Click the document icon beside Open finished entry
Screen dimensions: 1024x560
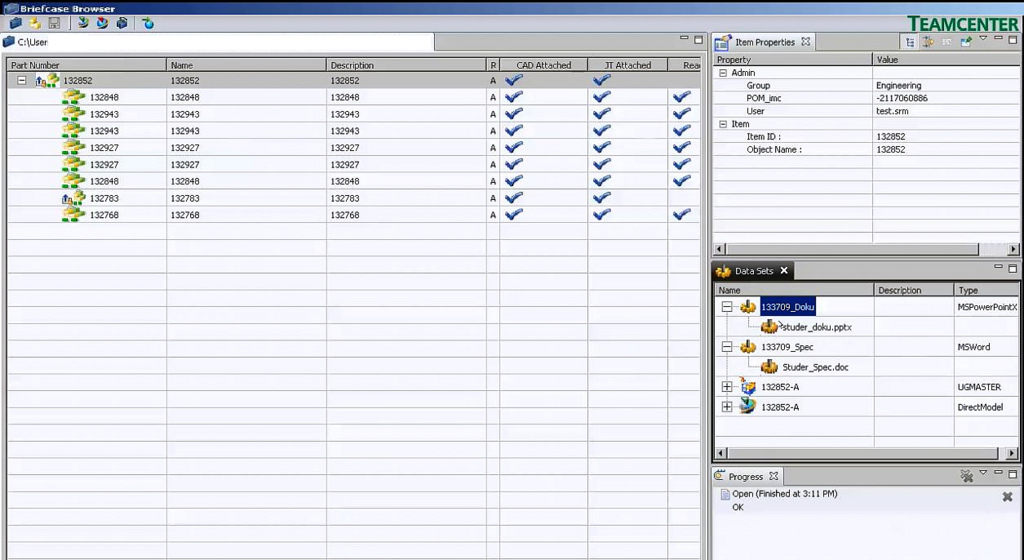(x=725, y=495)
